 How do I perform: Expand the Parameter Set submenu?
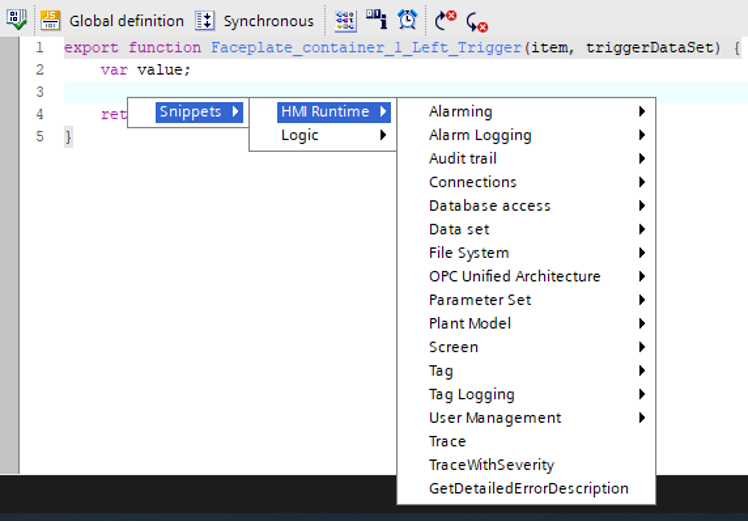(537, 300)
